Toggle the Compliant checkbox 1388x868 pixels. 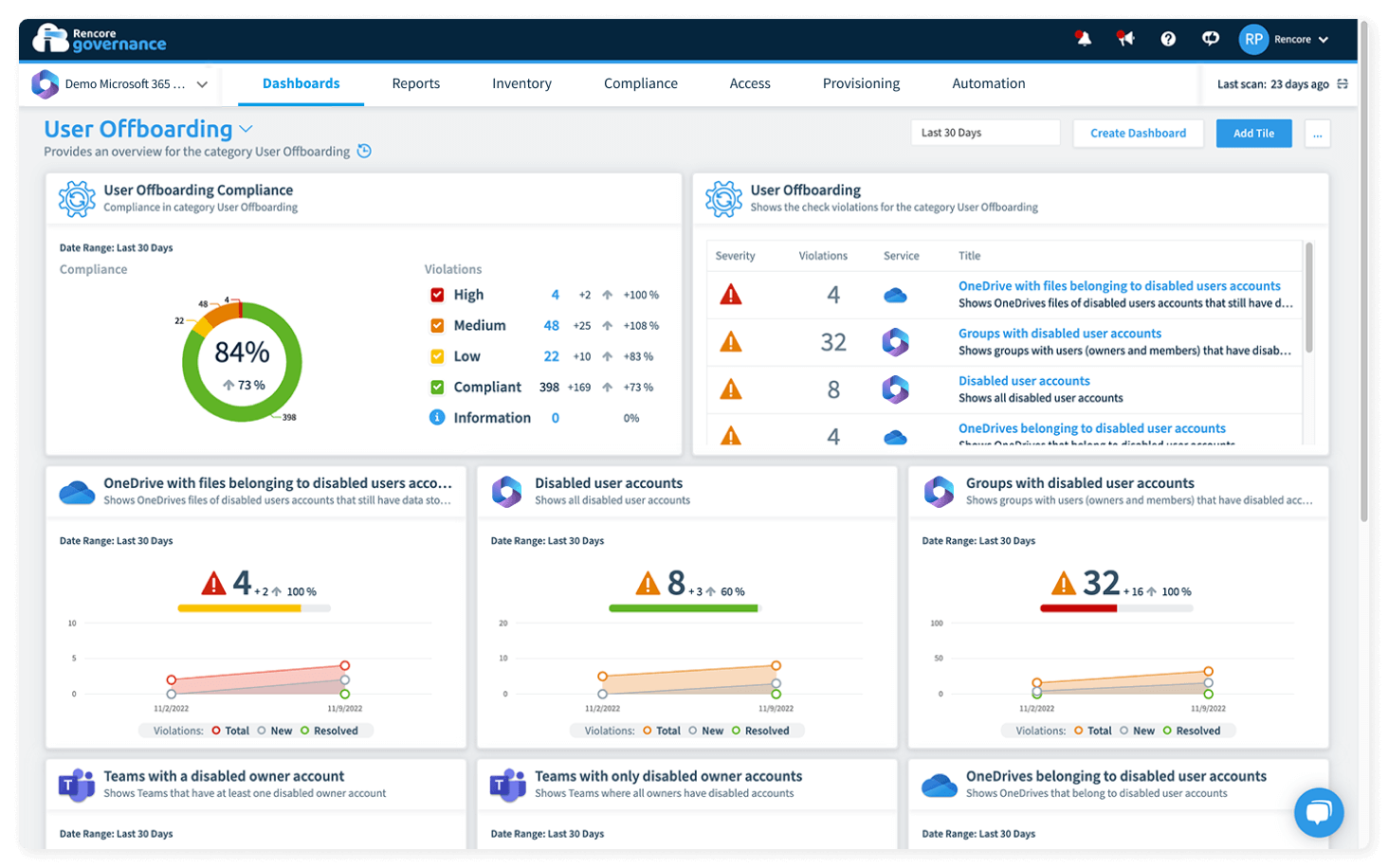[437, 387]
